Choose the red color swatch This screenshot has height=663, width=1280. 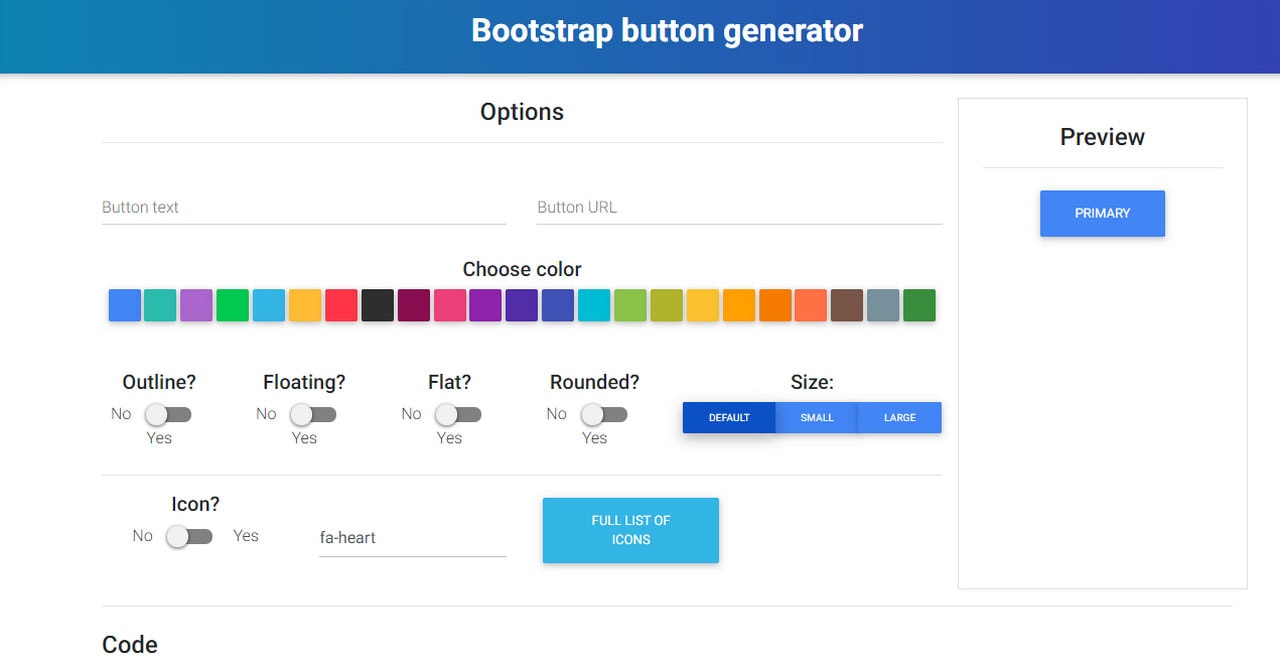(x=341, y=305)
